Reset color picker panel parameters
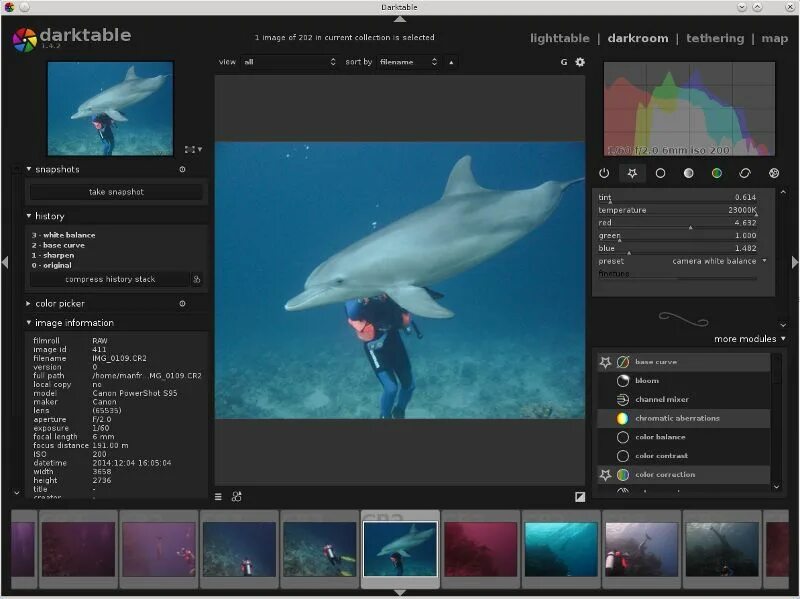Image resolution: width=800 pixels, height=599 pixels. 182,304
